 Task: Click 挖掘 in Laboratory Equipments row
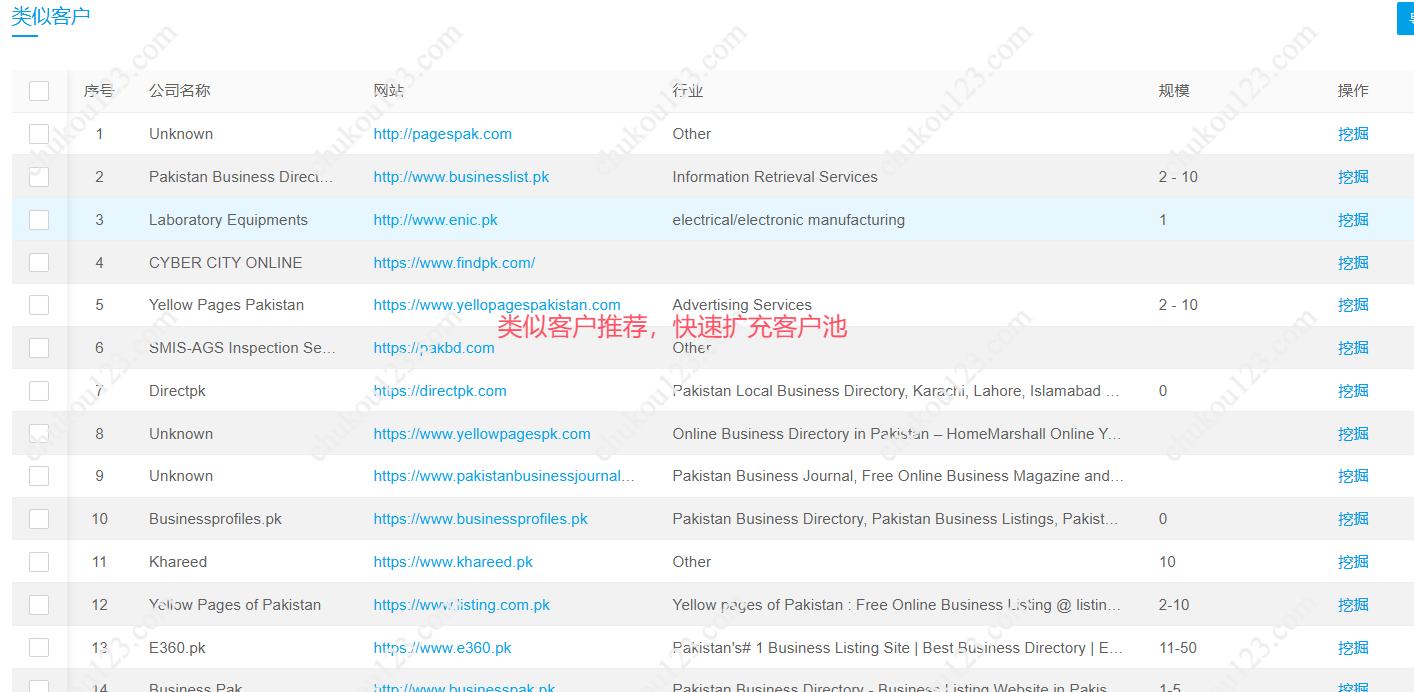pyautogui.click(x=1353, y=220)
